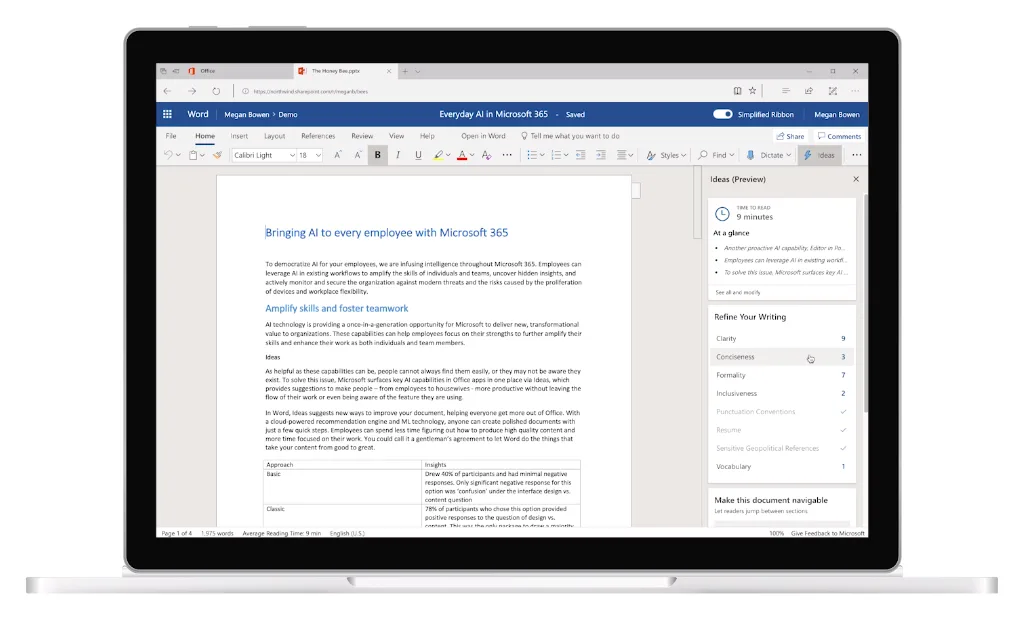Toggle bold formatting
This screenshot has height=619, width=1023.
pos(377,155)
